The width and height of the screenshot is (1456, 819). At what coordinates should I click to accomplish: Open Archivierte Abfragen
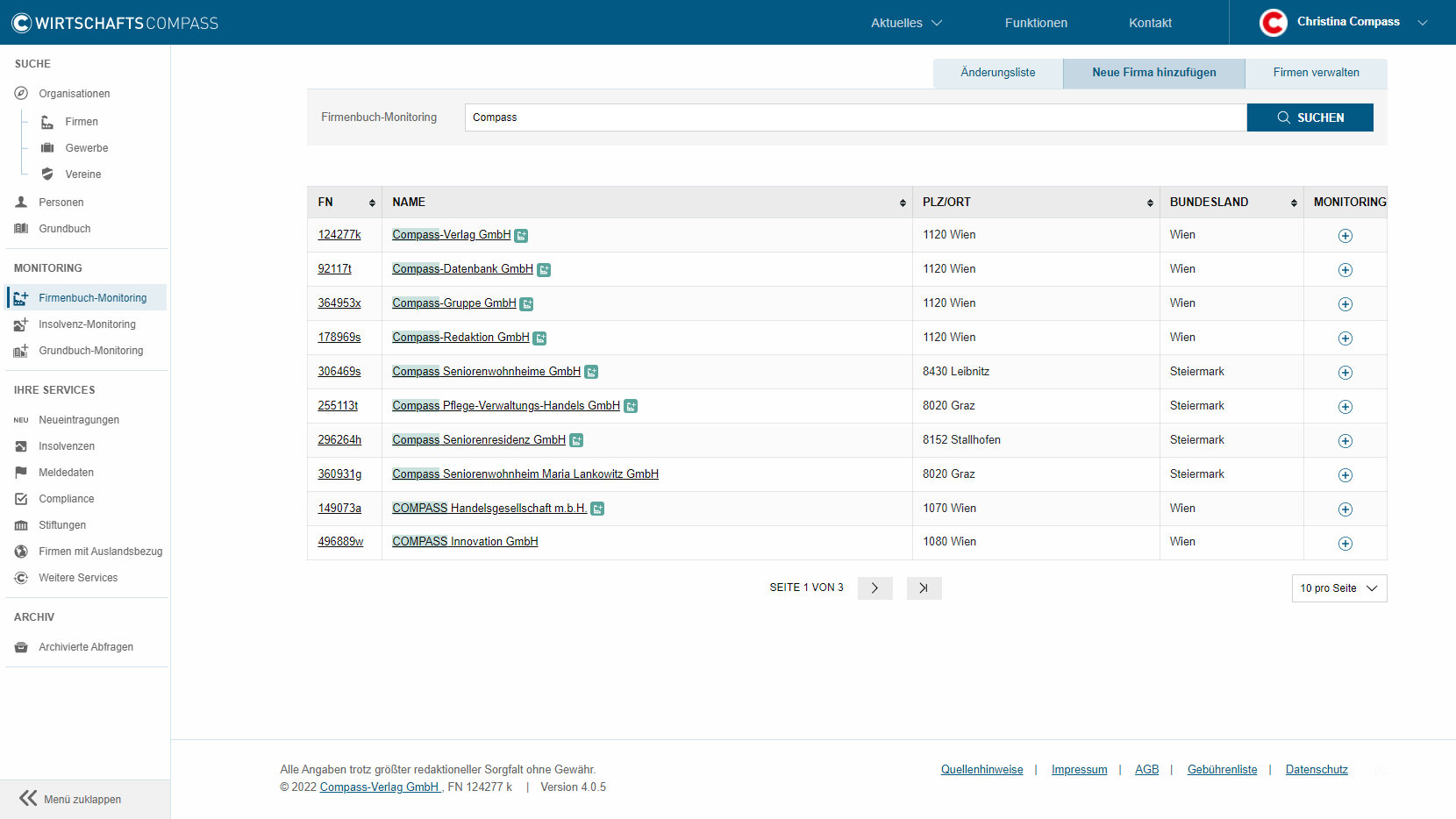[85, 647]
